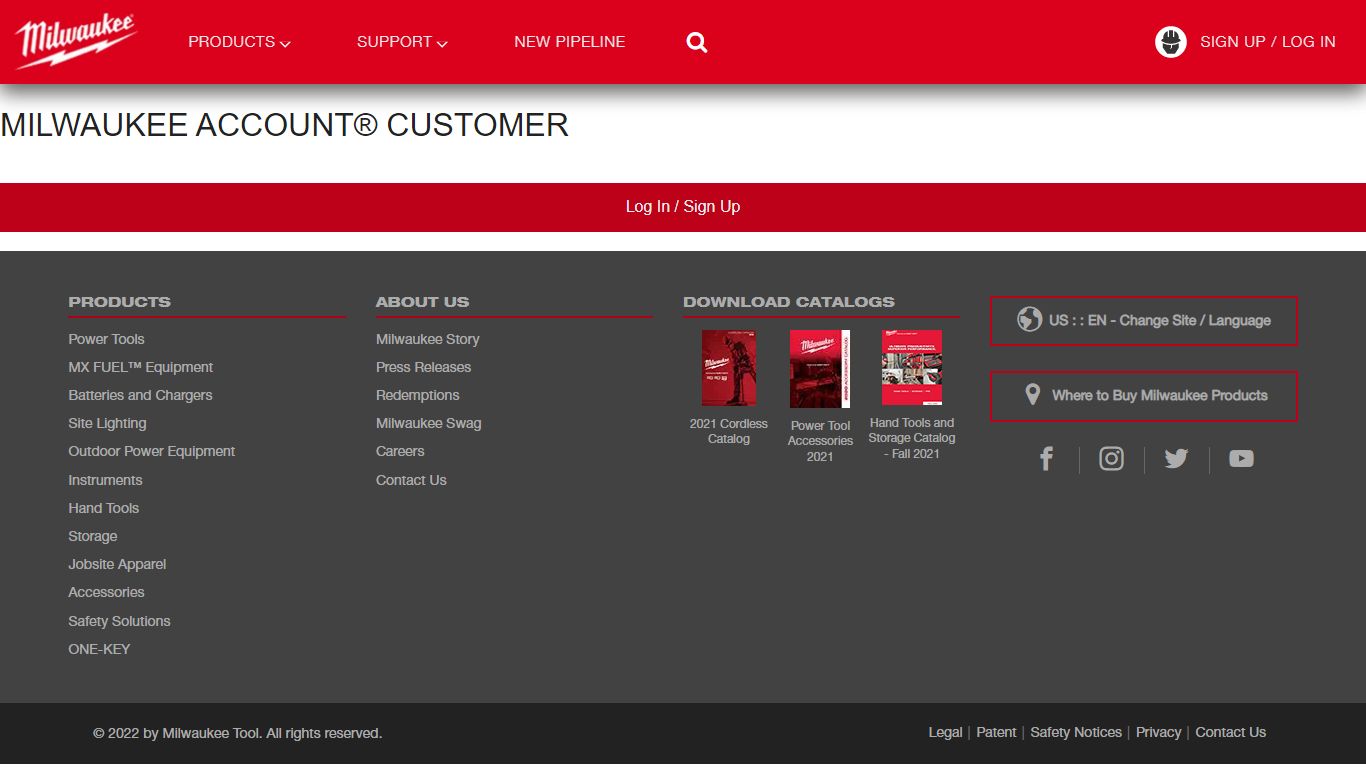Screen dimensions: 1366x768
Task: Open Batteries and Chargers link
Action: pos(140,395)
